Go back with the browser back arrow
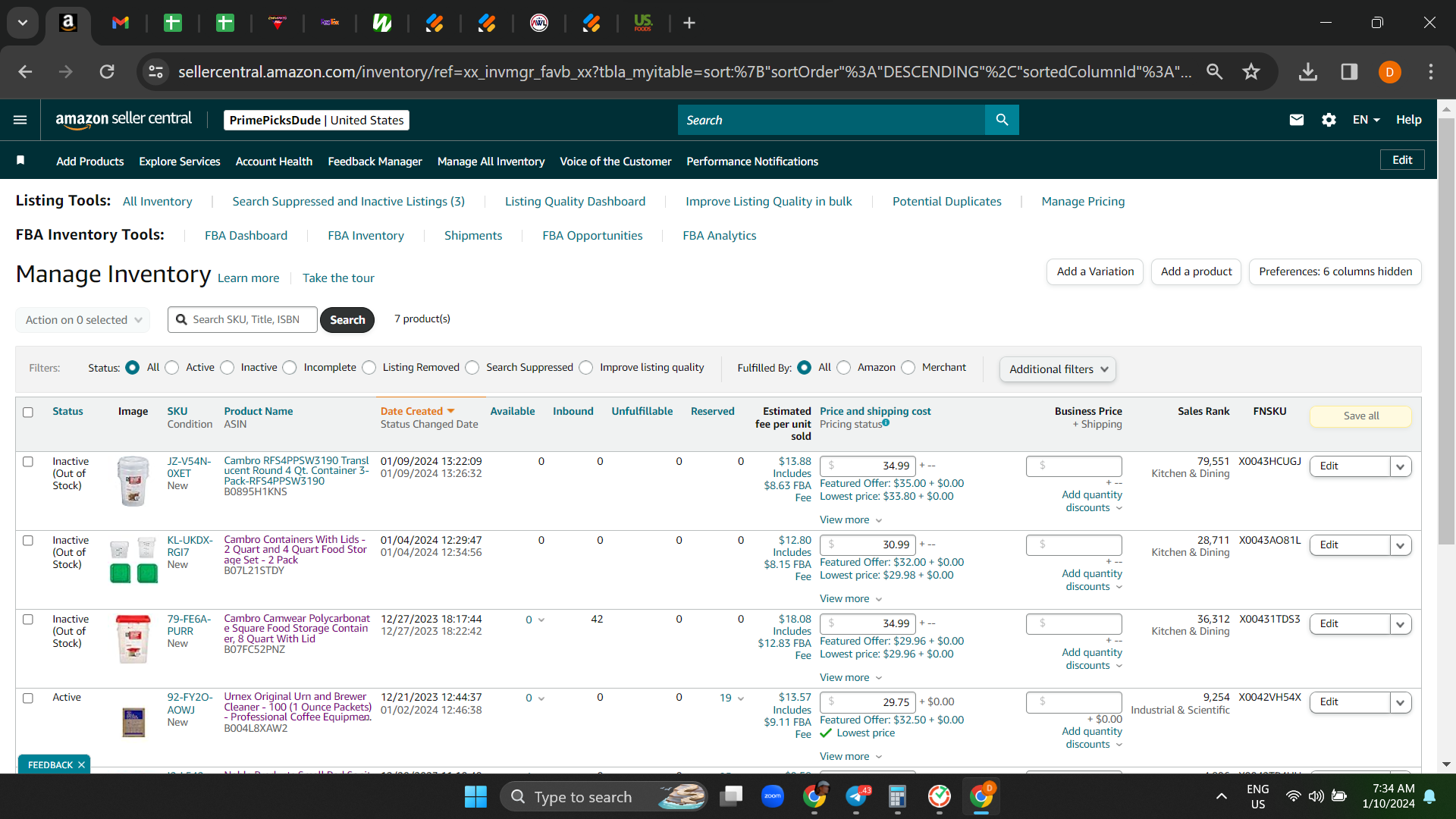Viewport: 1456px width, 819px height. point(25,71)
